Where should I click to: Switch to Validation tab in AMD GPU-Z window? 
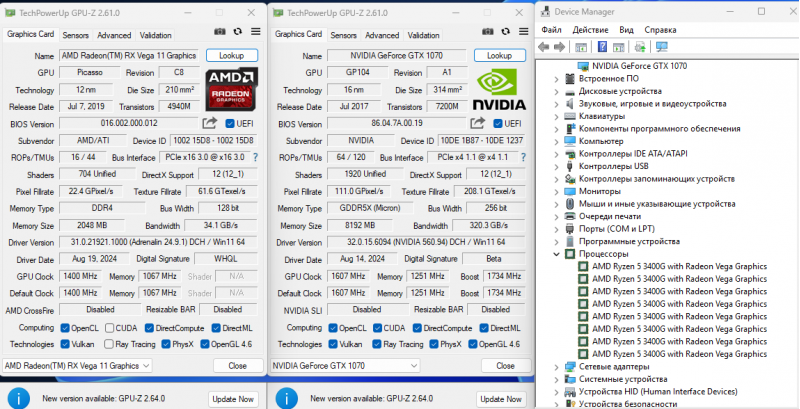pos(155,35)
